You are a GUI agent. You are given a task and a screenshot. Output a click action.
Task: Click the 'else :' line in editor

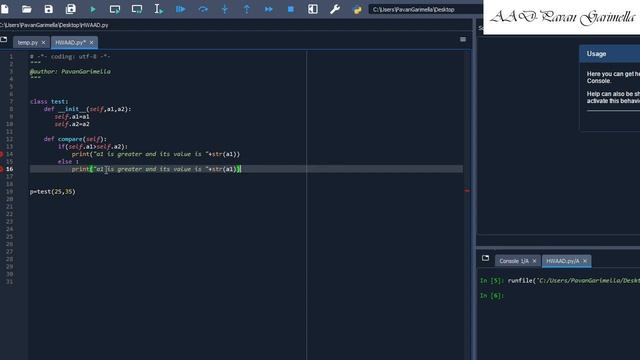click(68, 162)
